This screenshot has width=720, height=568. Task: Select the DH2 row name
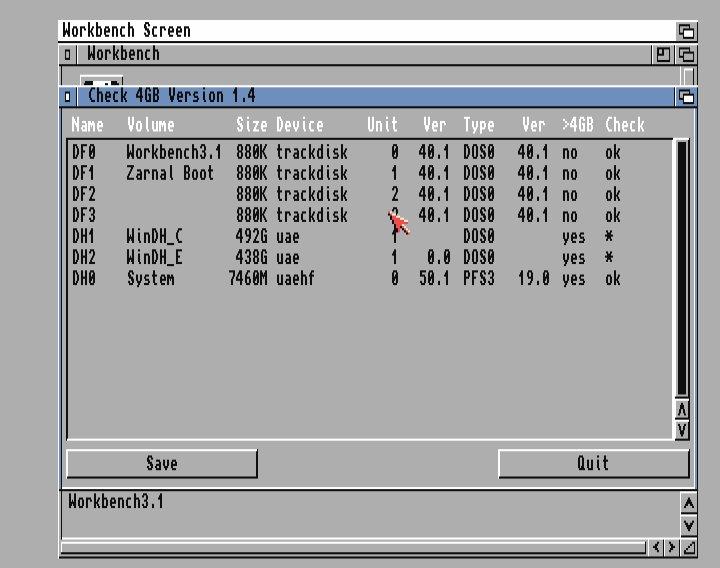(x=84, y=258)
